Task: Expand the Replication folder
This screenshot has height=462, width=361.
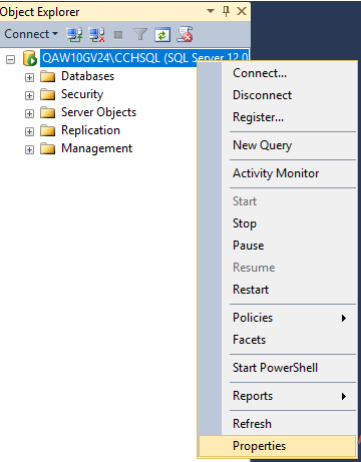Action: (x=29, y=131)
